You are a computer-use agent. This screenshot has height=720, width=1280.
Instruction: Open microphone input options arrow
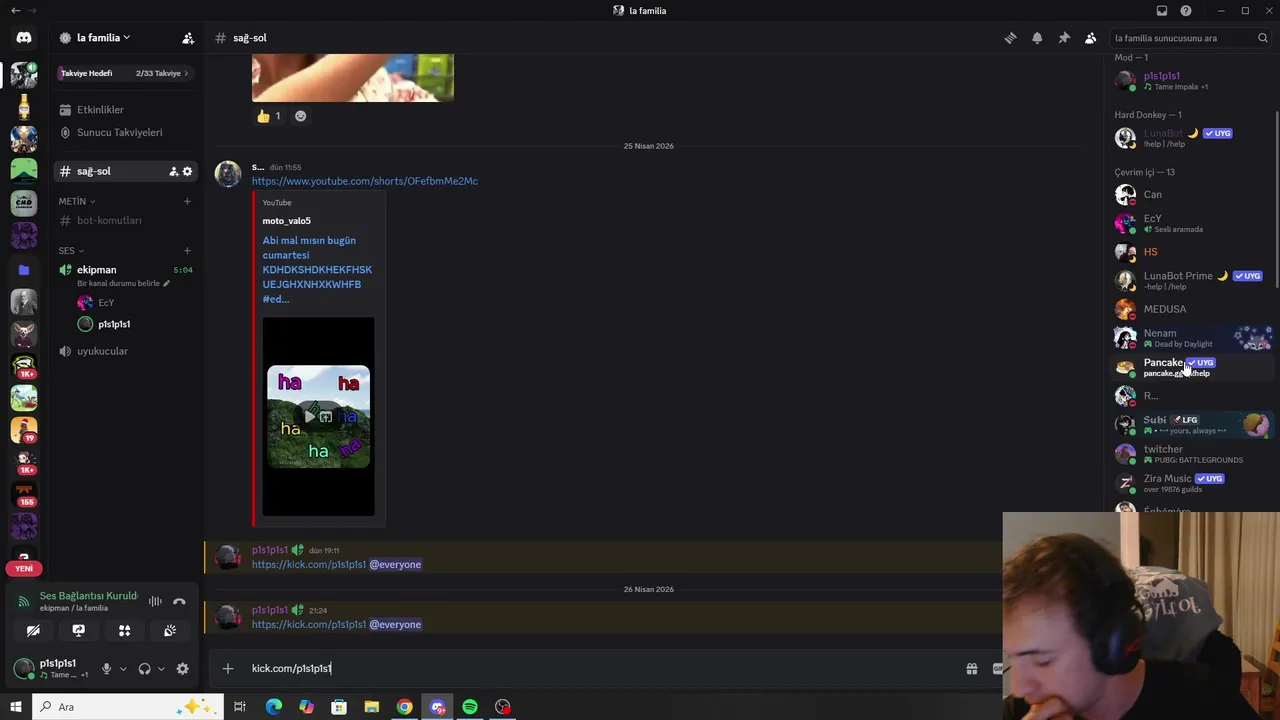[x=123, y=669]
